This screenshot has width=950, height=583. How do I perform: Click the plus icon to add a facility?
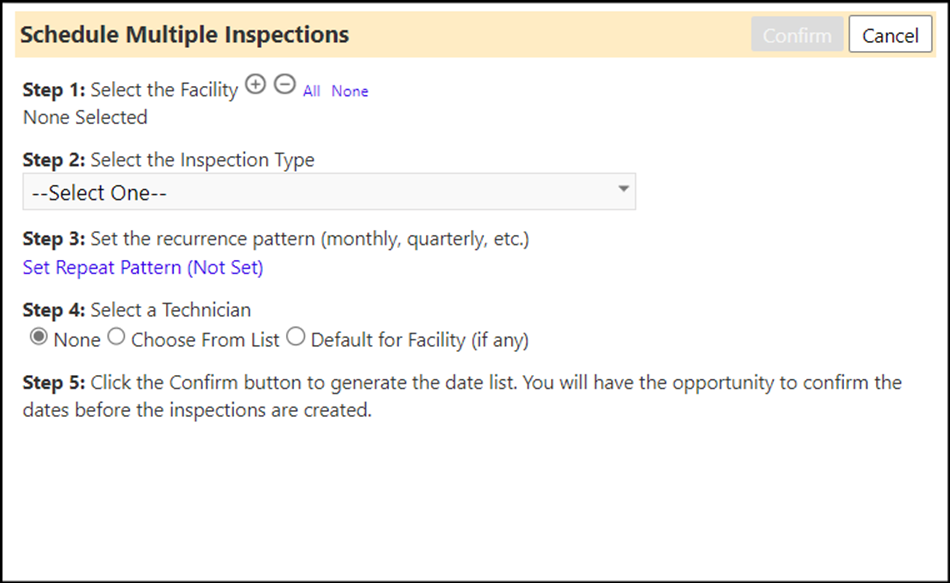click(x=256, y=84)
